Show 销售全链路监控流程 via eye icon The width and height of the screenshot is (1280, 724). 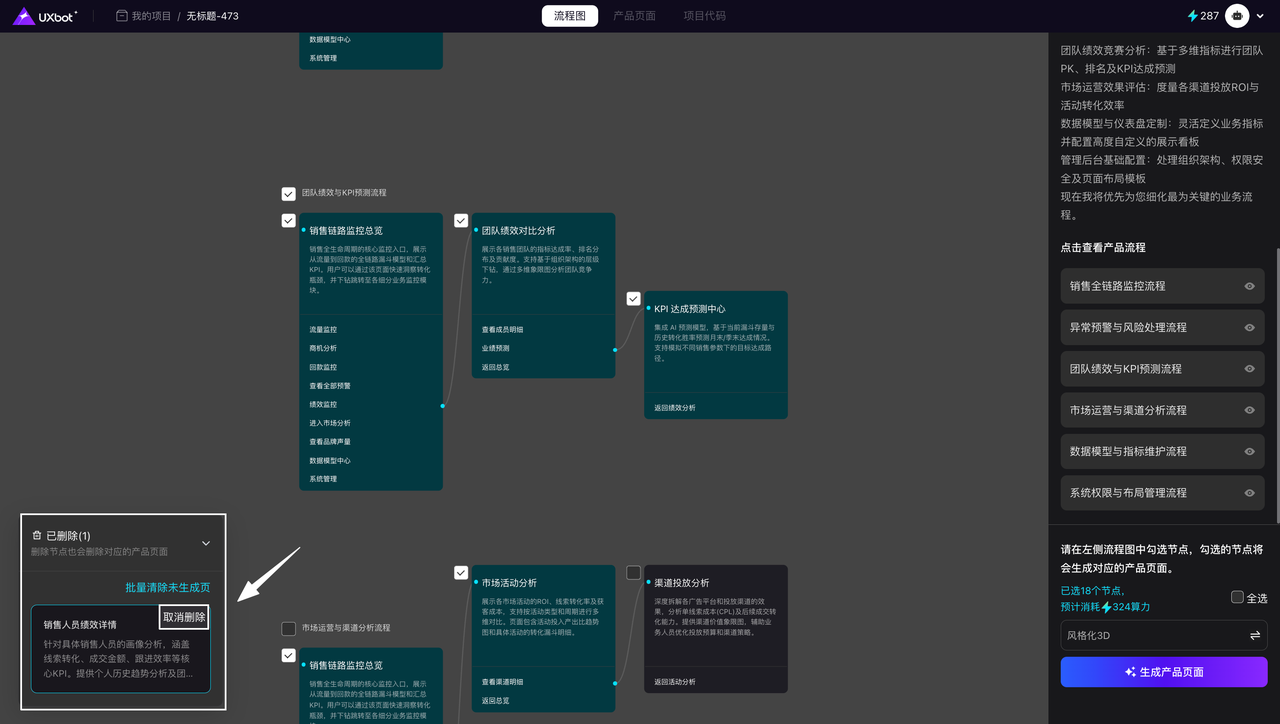pos(1249,286)
